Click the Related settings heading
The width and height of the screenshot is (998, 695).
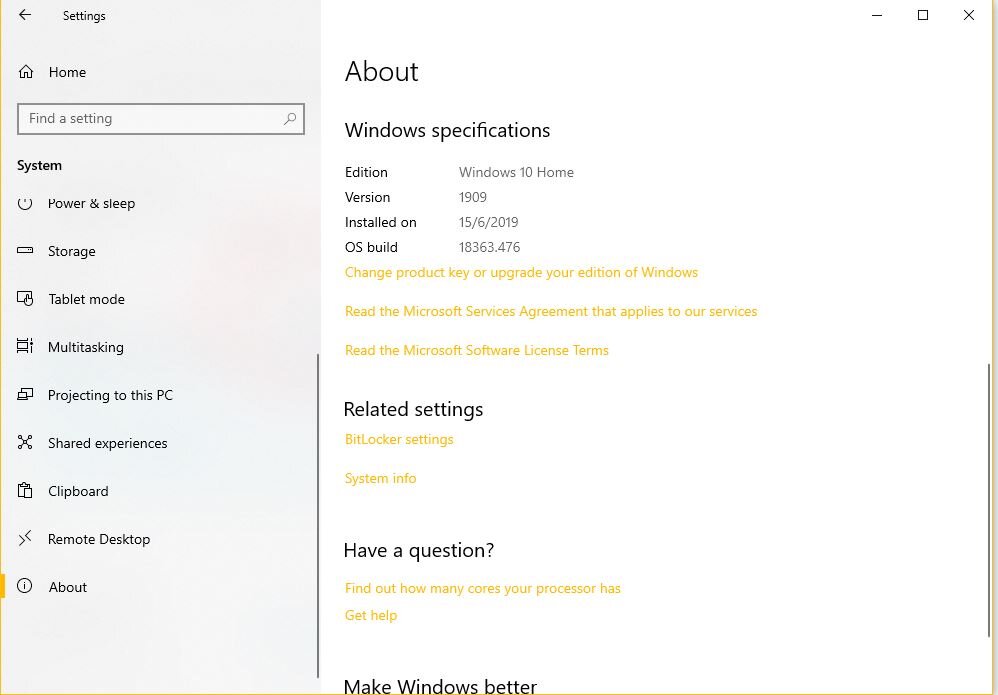[x=414, y=409]
